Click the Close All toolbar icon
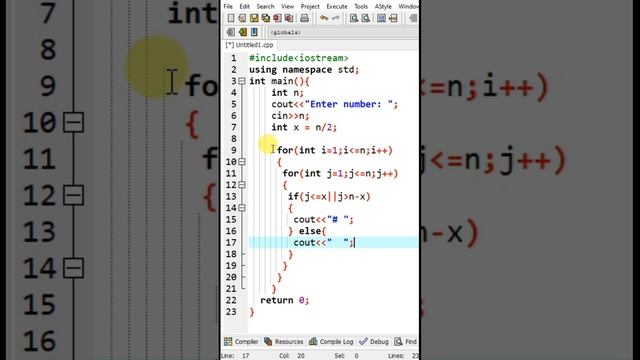This screenshot has height=360, width=640. pos(289,18)
